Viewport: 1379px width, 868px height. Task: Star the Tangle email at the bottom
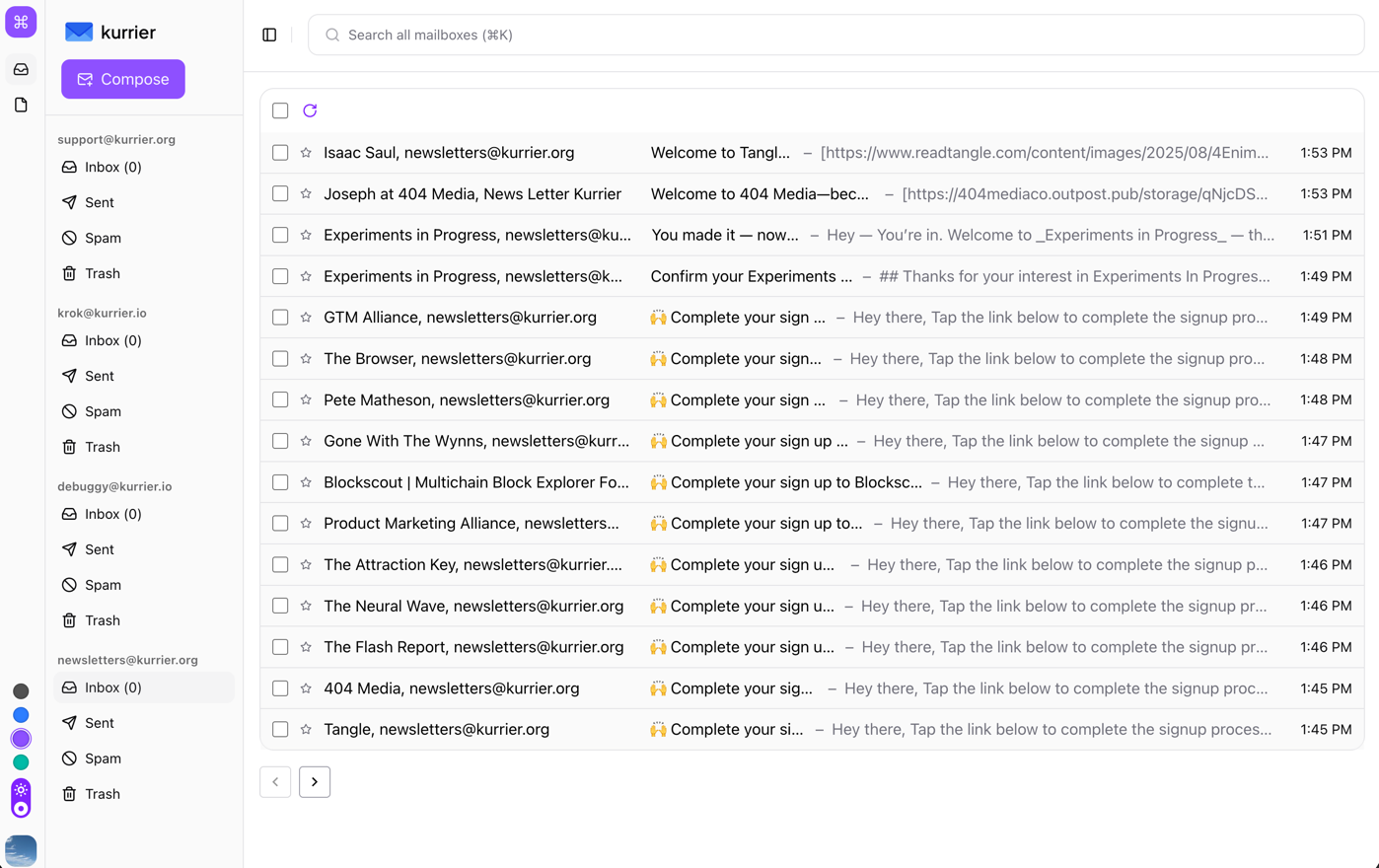click(306, 729)
